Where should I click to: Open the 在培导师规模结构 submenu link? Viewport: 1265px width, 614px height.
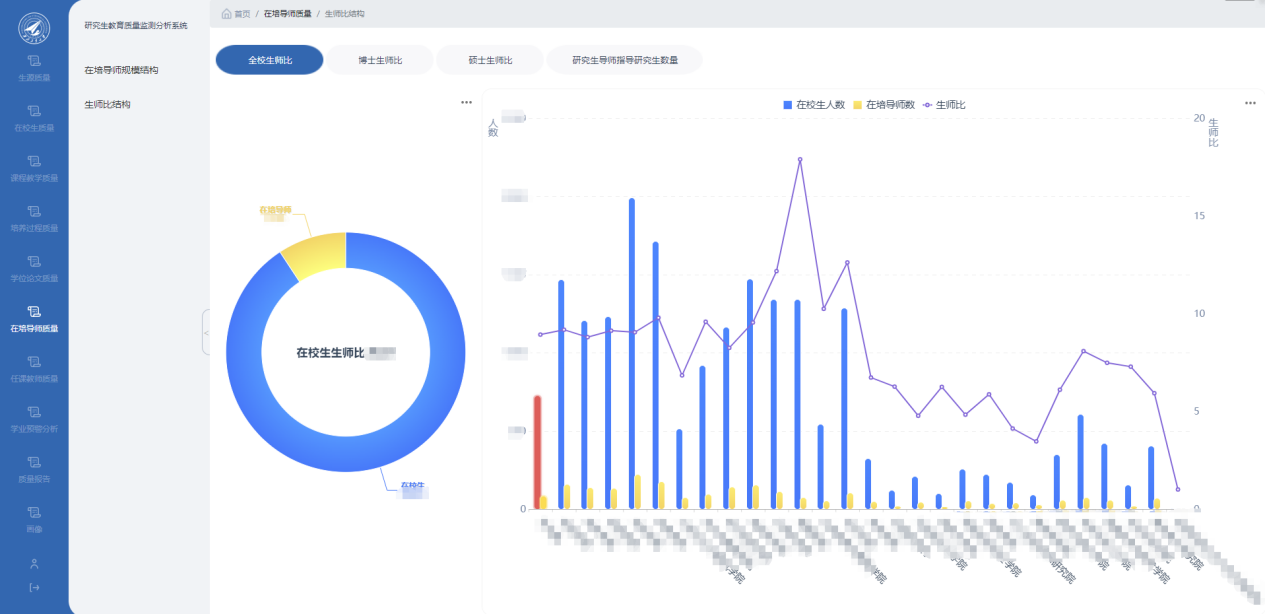pos(121,70)
